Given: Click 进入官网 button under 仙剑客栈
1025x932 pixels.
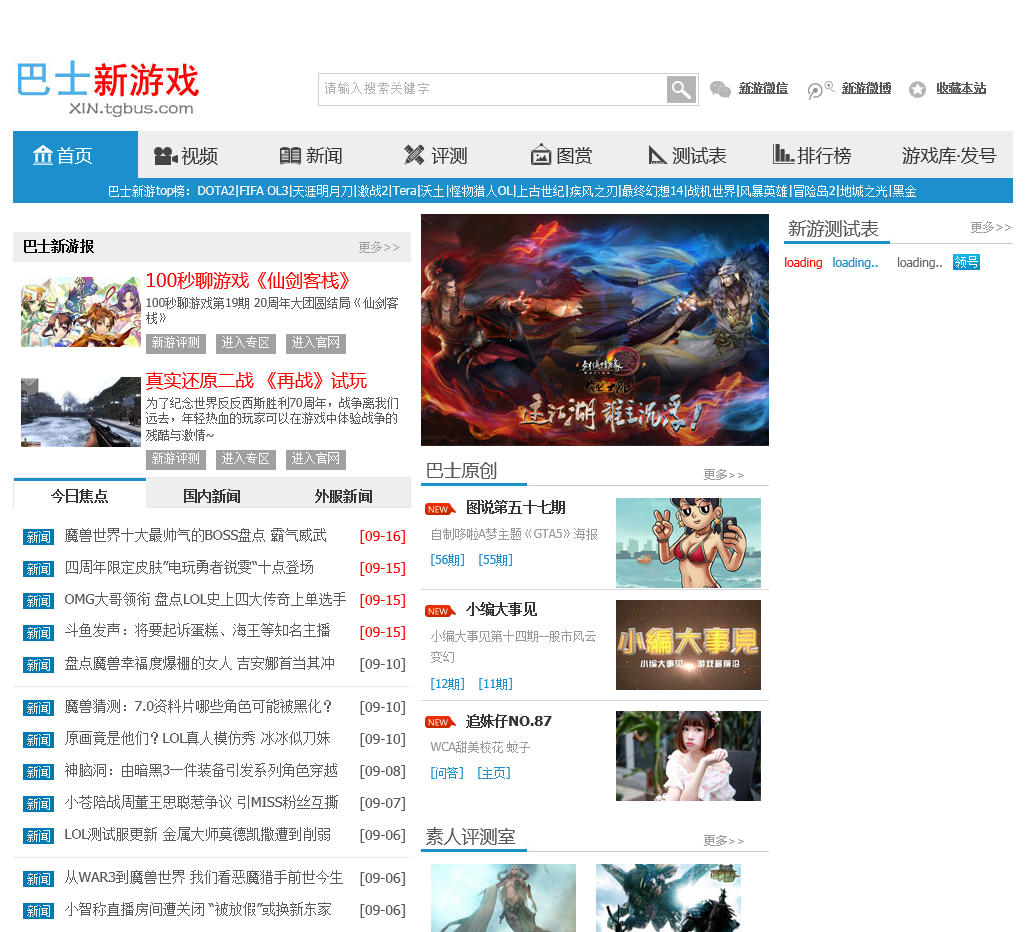Looking at the screenshot, I should pos(316,343).
